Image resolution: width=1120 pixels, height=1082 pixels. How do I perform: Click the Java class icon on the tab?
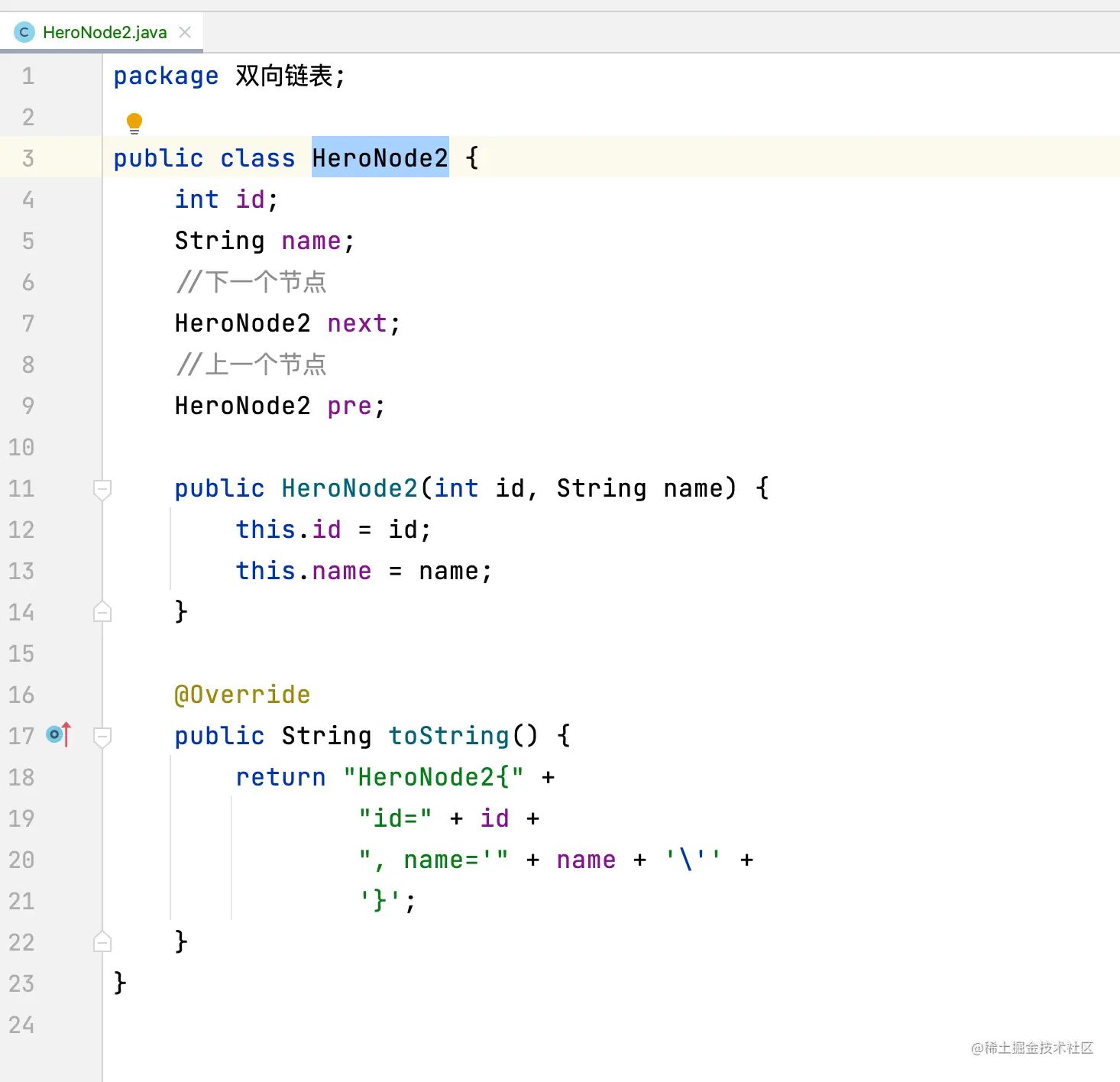[24, 32]
